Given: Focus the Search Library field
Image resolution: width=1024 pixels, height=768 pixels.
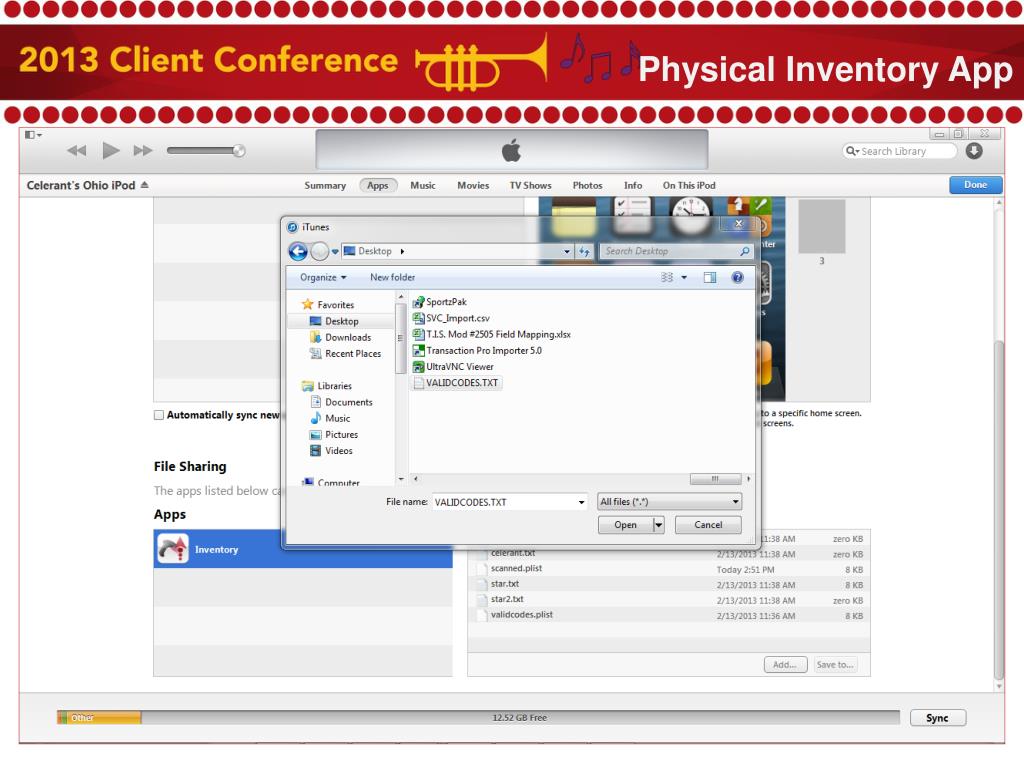Looking at the screenshot, I should 899,151.
